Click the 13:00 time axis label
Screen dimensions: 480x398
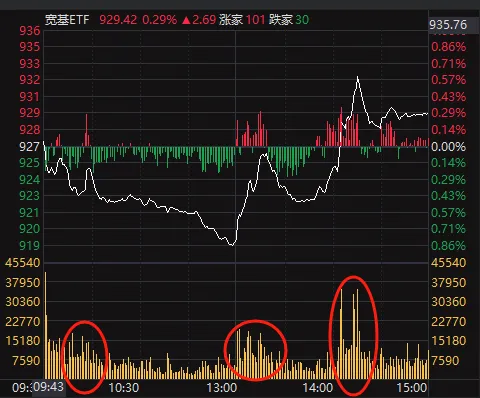coord(222,388)
